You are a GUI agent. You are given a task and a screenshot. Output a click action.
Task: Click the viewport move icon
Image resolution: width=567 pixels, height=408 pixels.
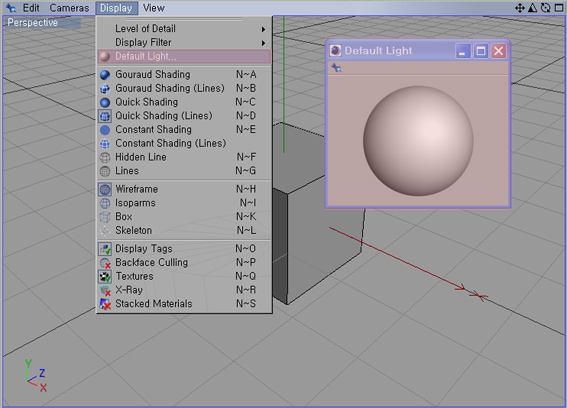(x=520, y=8)
